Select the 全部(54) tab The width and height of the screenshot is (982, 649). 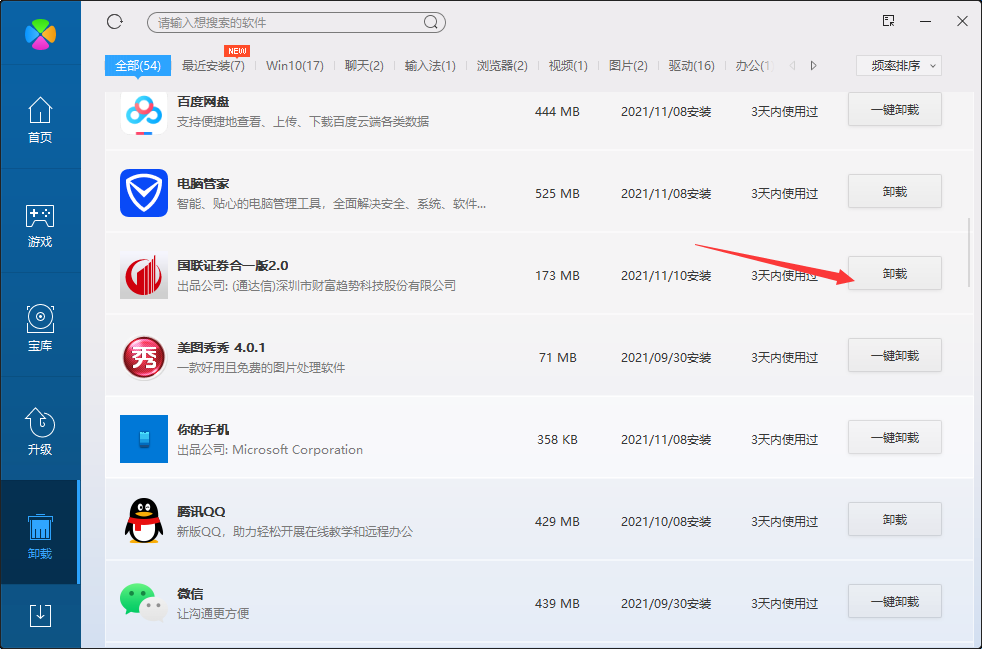pyautogui.click(x=138, y=65)
